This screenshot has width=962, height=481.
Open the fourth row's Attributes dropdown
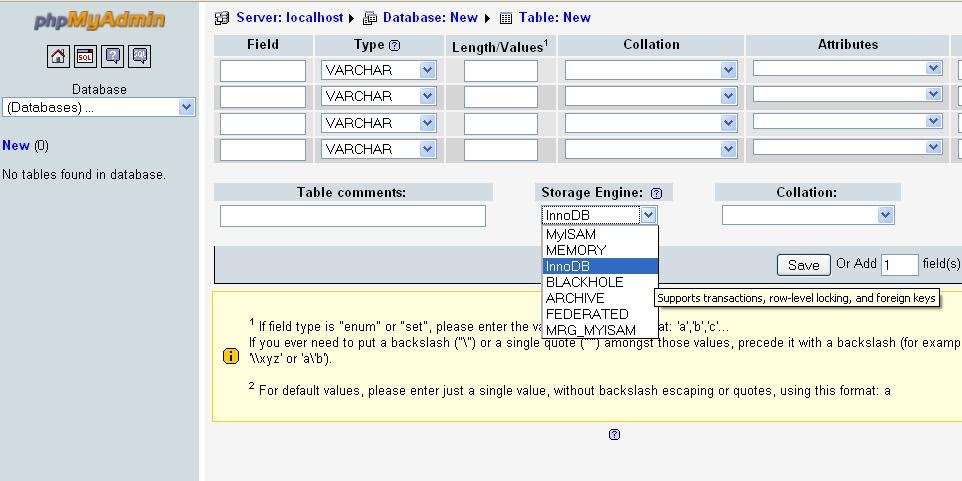848,147
